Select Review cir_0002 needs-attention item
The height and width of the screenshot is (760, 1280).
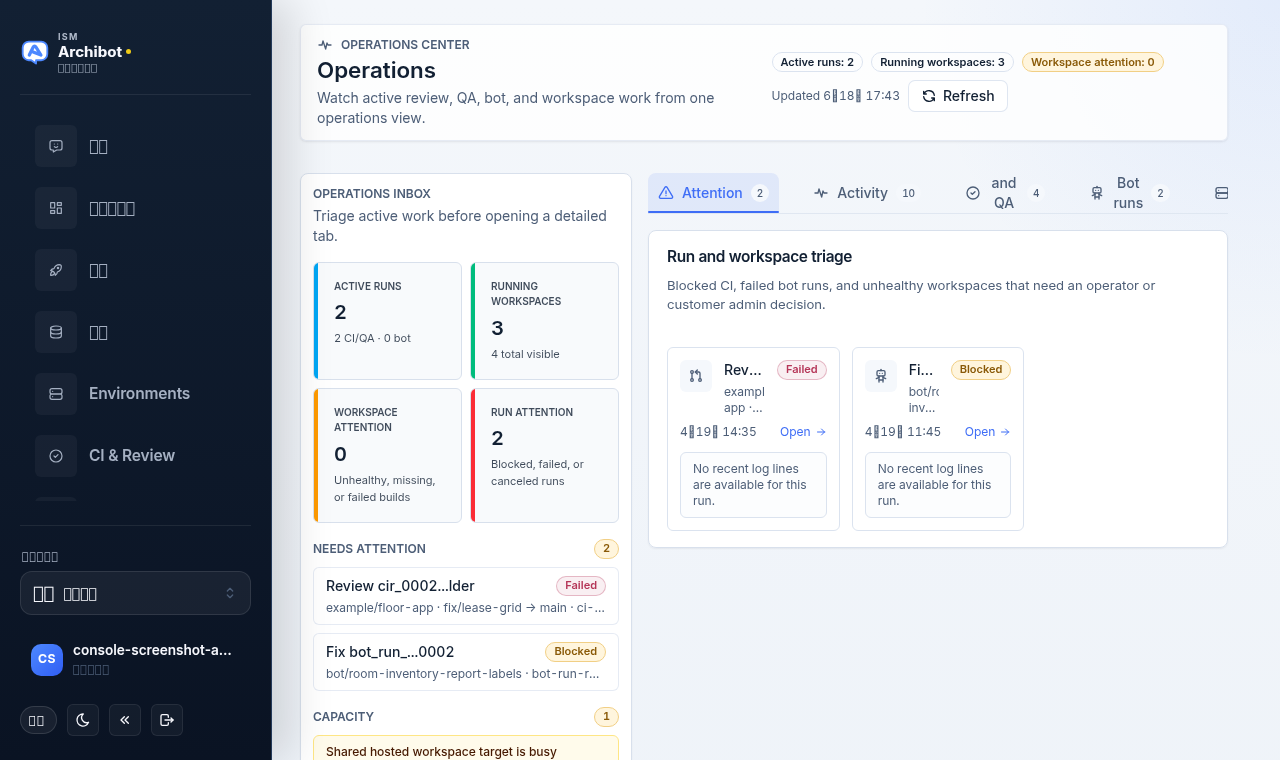466,596
